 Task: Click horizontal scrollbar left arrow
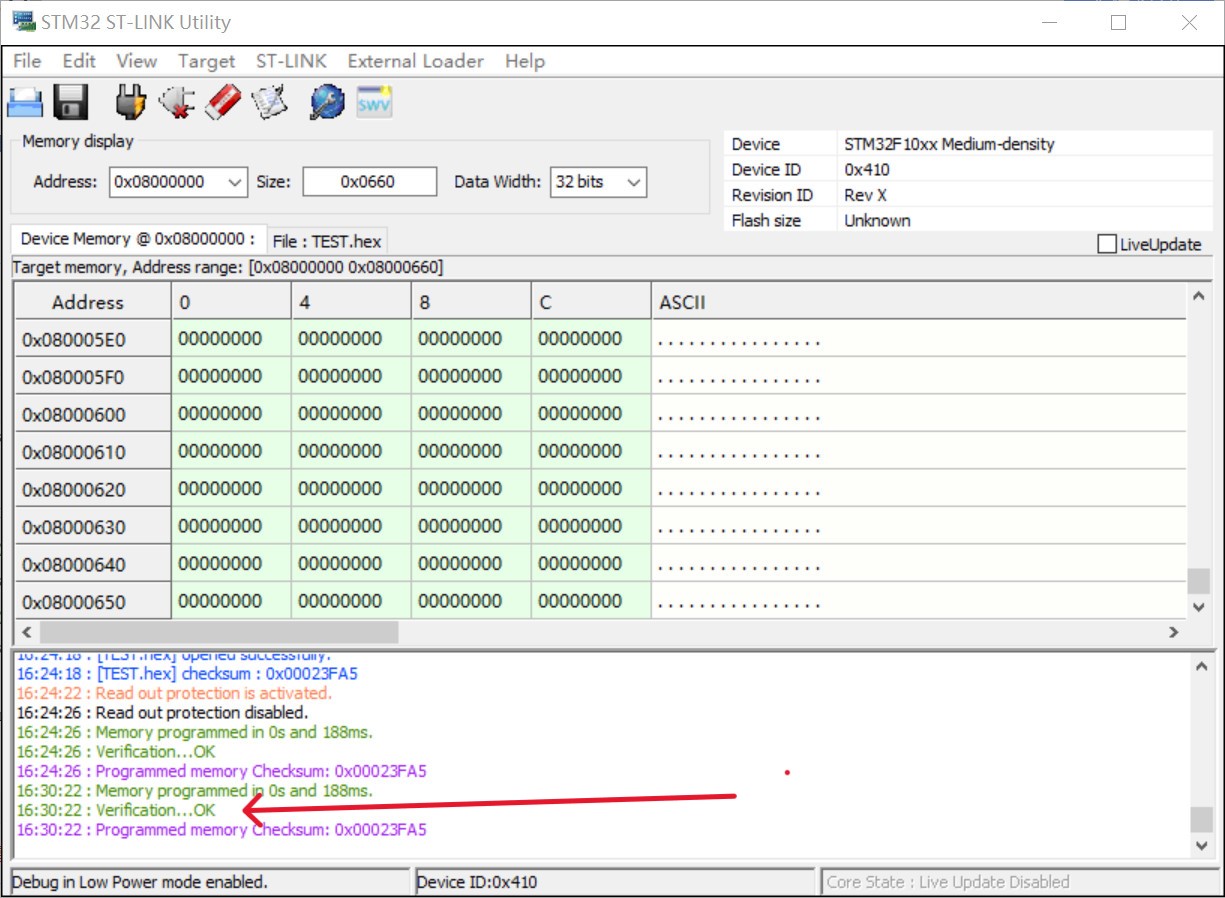(x=26, y=632)
